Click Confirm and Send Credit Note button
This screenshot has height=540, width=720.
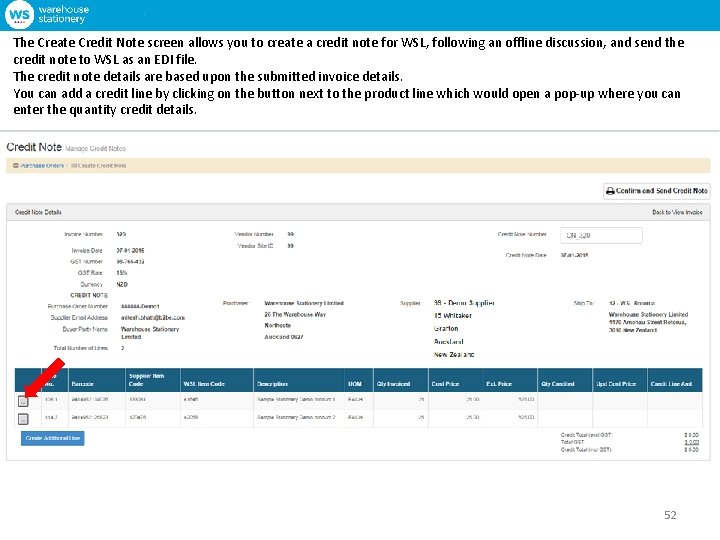(657, 191)
